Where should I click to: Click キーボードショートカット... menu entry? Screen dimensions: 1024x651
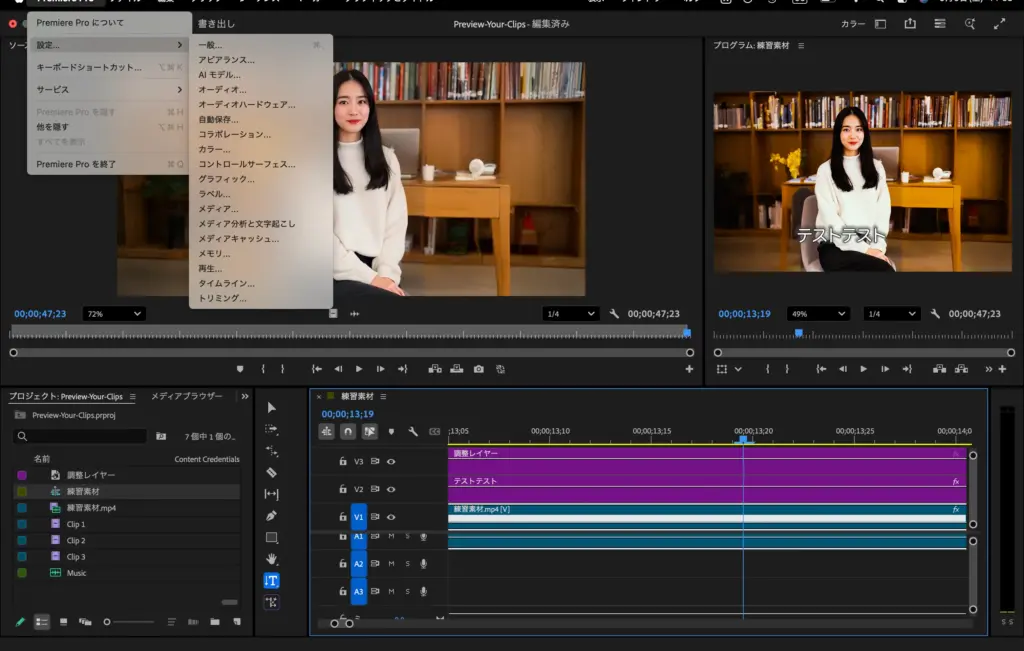tap(89, 67)
